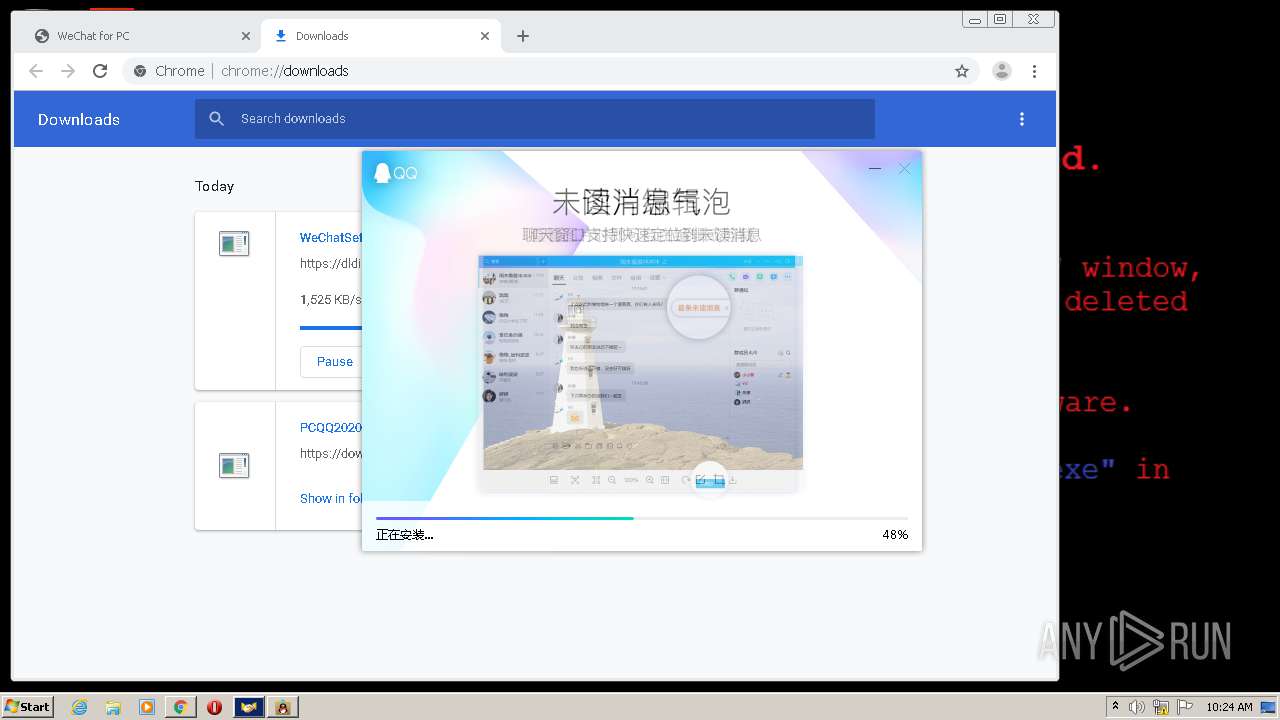This screenshot has height=720, width=1280.
Task: Click WeChat download progress bar
Action: click(x=331, y=327)
